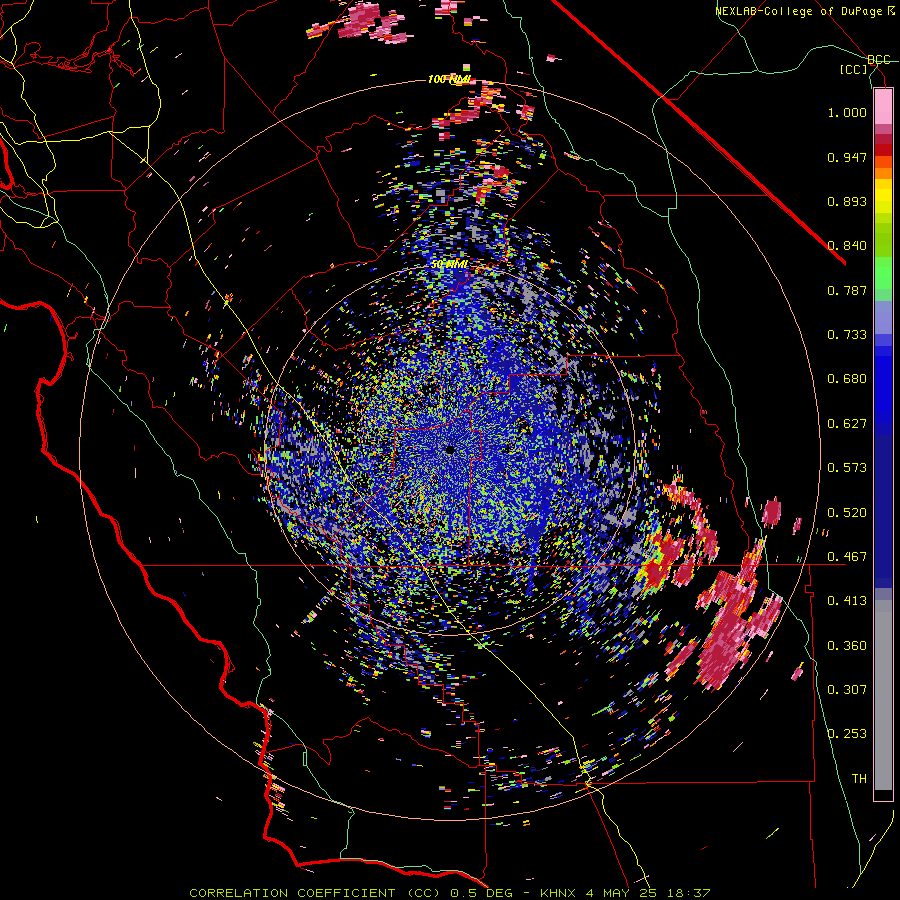Click the 0.733 scale value
Image resolution: width=900 pixels, height=900 pixels.
[x=847, y=335]
